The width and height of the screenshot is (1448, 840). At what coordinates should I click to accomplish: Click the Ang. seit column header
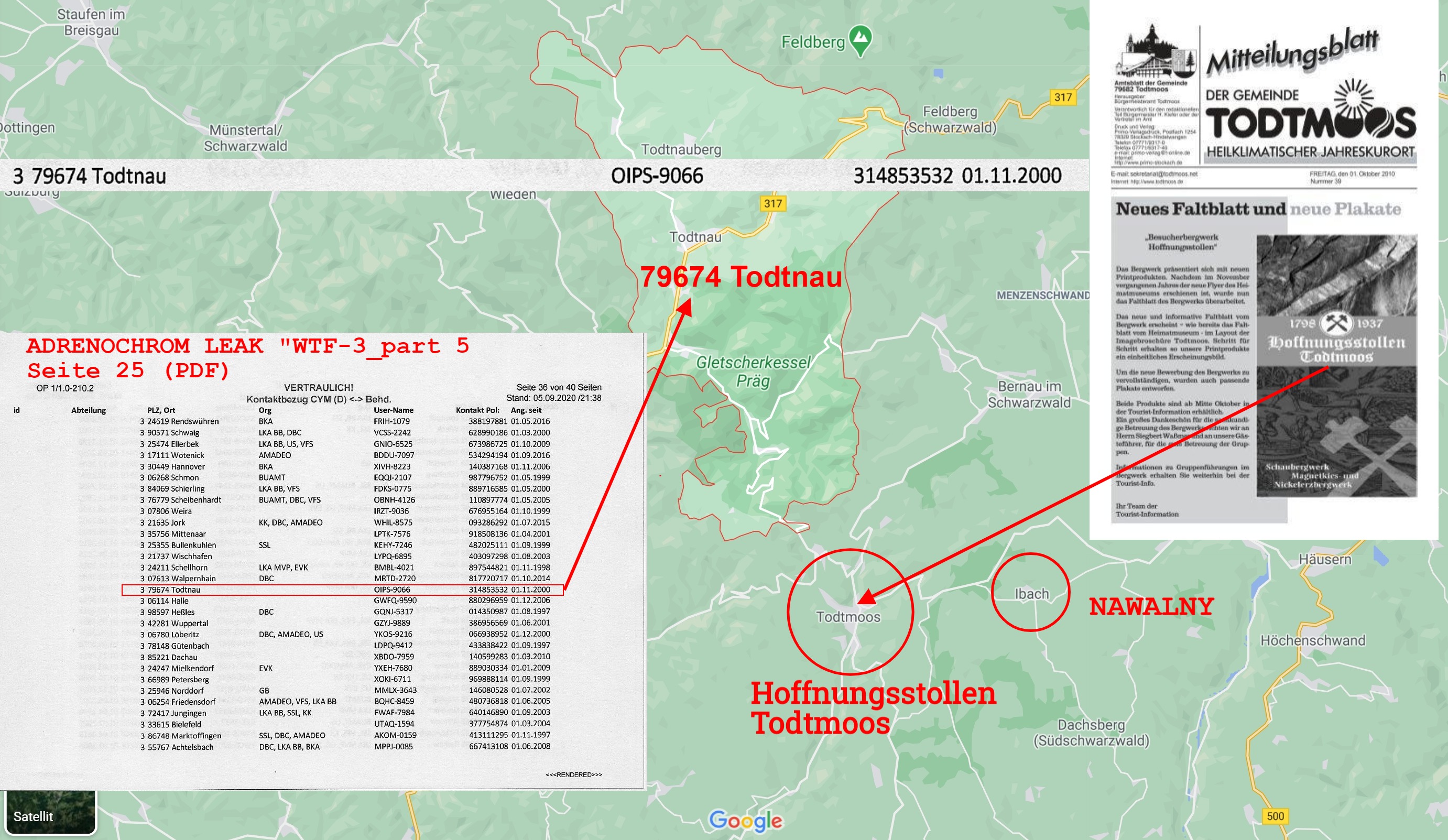click(526, 410)
